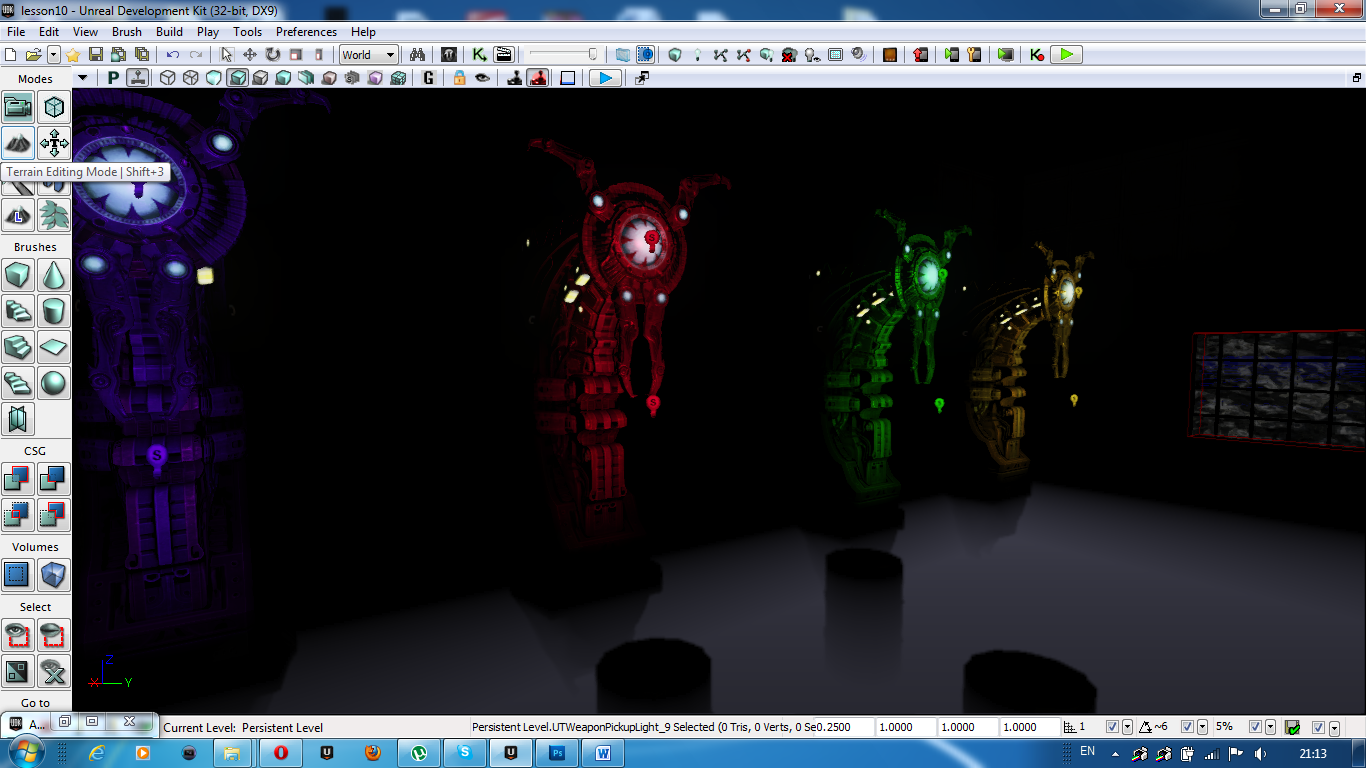This screenshot has width=1366, height=768.
Task: Open the Build menu
Action: click(x=169, y=32)
